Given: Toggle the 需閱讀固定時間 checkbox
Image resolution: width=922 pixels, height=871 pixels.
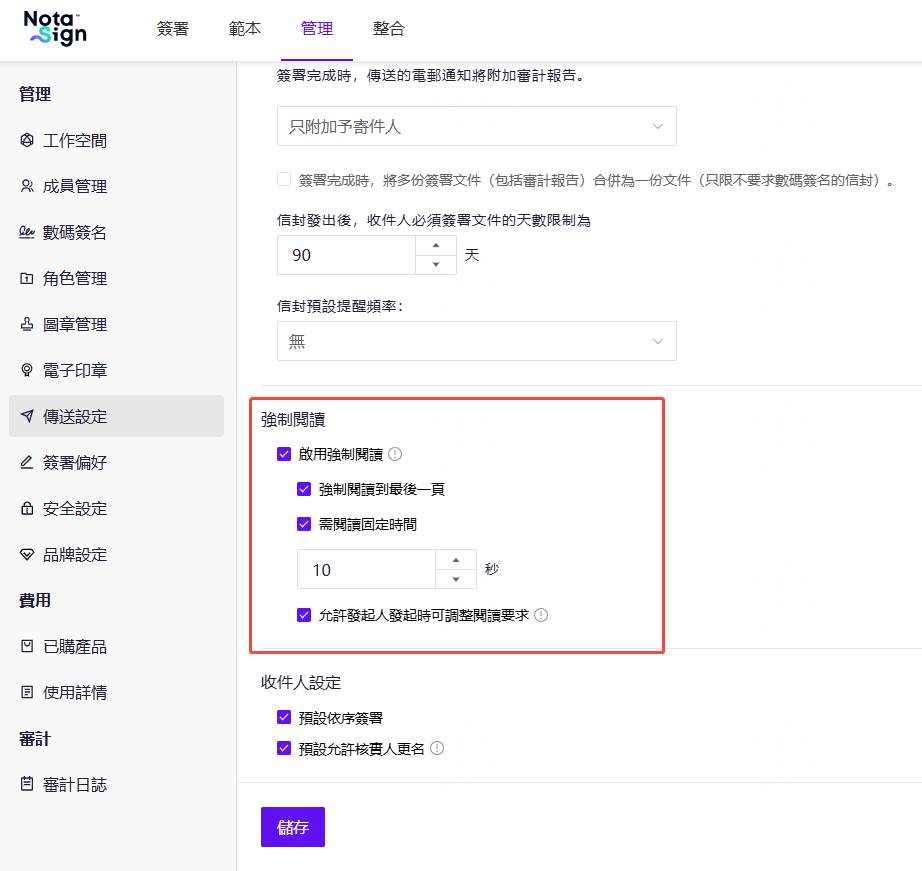Looking at the screenshot, I should tap(304, 524).
